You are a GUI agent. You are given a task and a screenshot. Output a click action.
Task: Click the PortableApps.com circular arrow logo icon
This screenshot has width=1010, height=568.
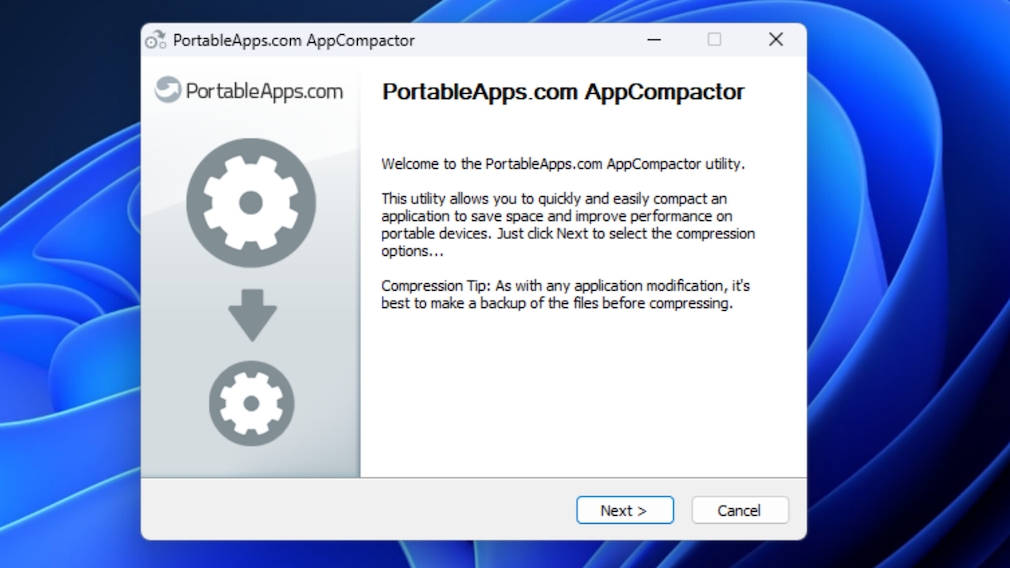pyautogui.click(x=168, y=91)
